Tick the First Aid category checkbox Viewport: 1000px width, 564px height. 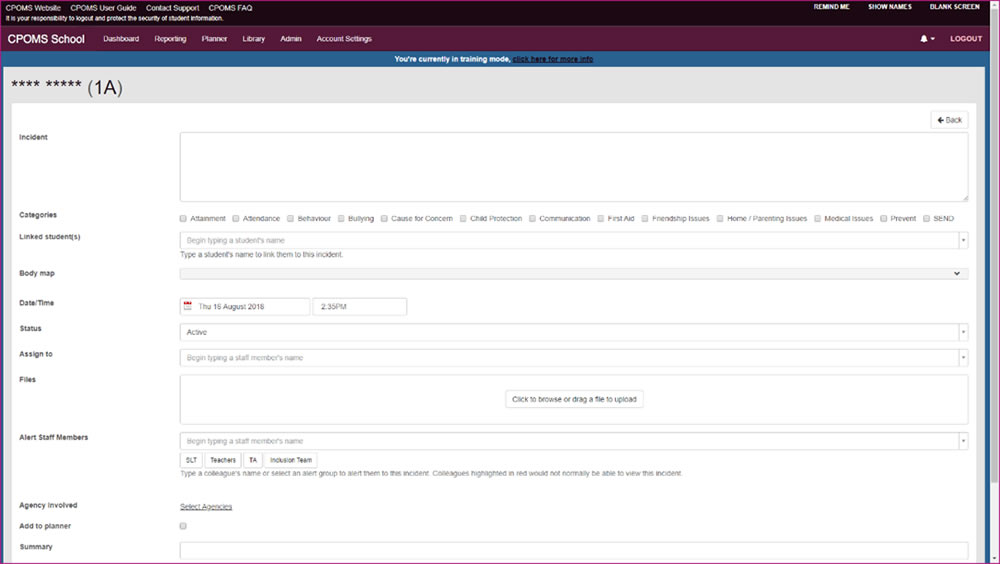tap(600, 218)
